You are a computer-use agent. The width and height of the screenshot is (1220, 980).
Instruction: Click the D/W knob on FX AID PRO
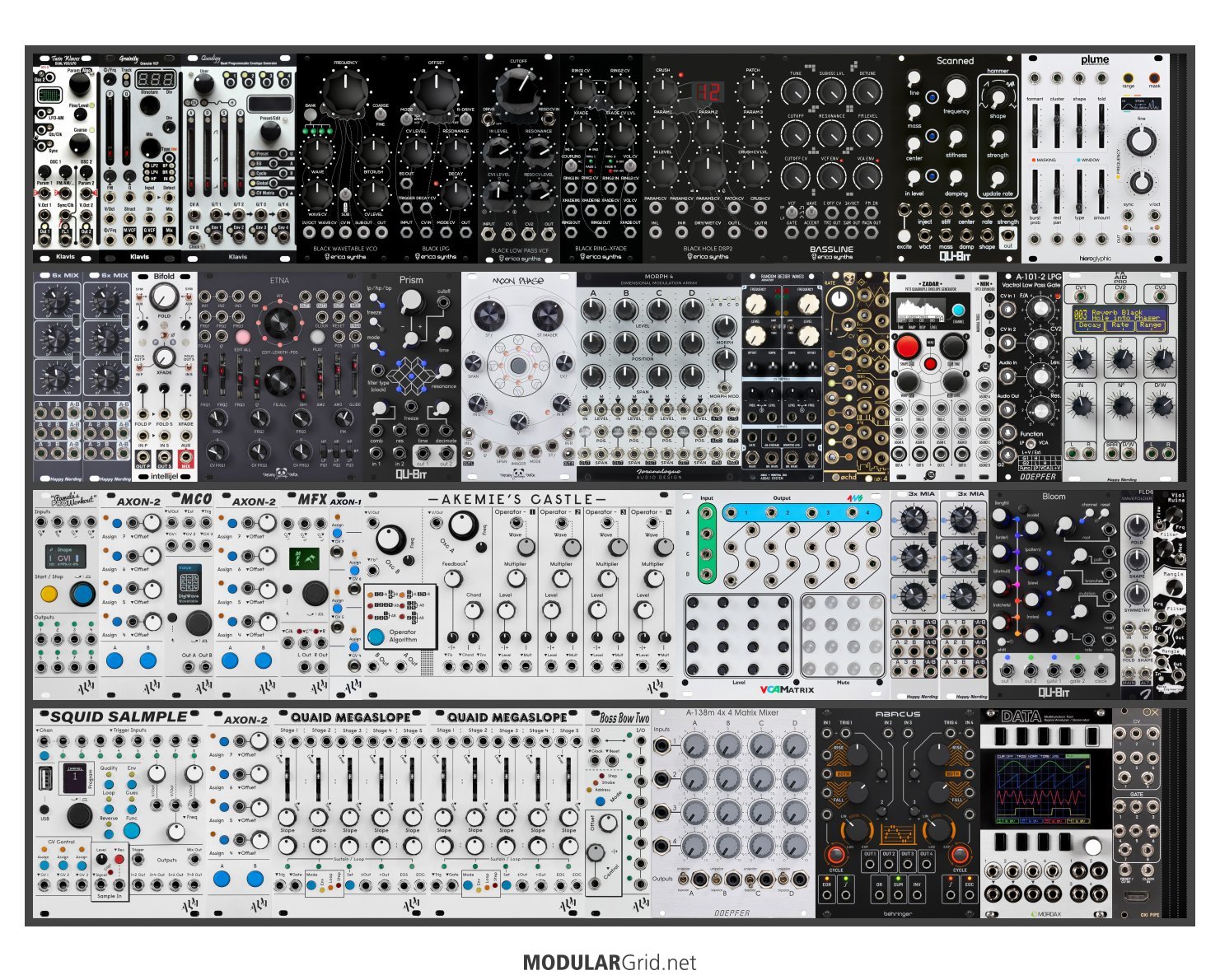click(1161, 404)
